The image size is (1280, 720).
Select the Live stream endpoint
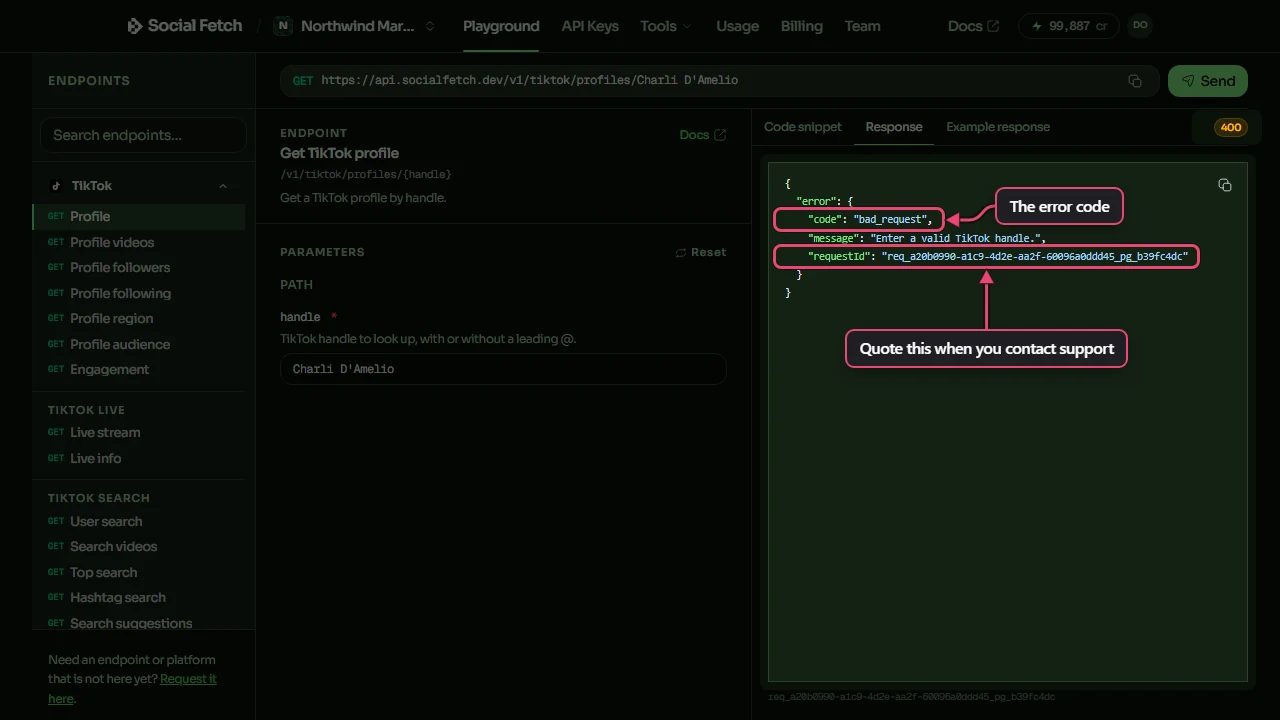[x=139, y=432]
